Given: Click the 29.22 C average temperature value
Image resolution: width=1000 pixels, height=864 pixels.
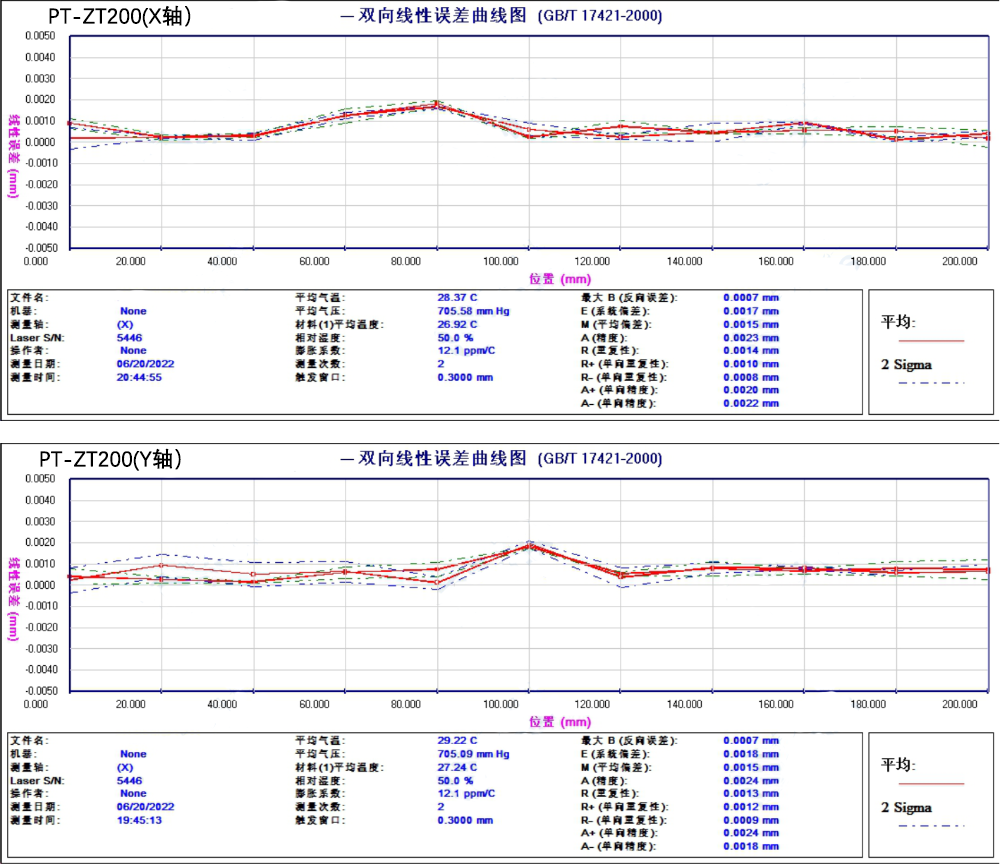Looking at the screenshot, I should (457, 741).
